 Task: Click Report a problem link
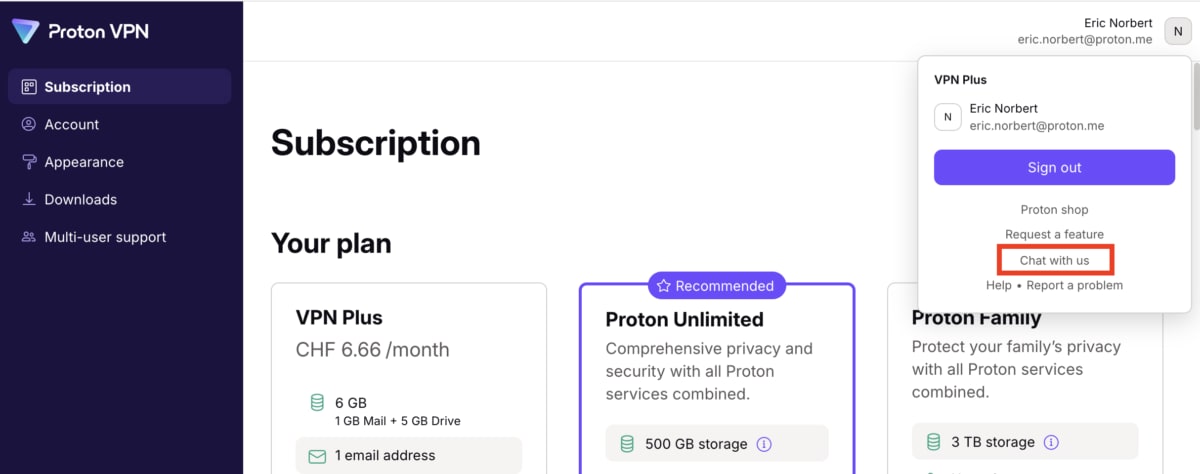tap(1074, 286)
